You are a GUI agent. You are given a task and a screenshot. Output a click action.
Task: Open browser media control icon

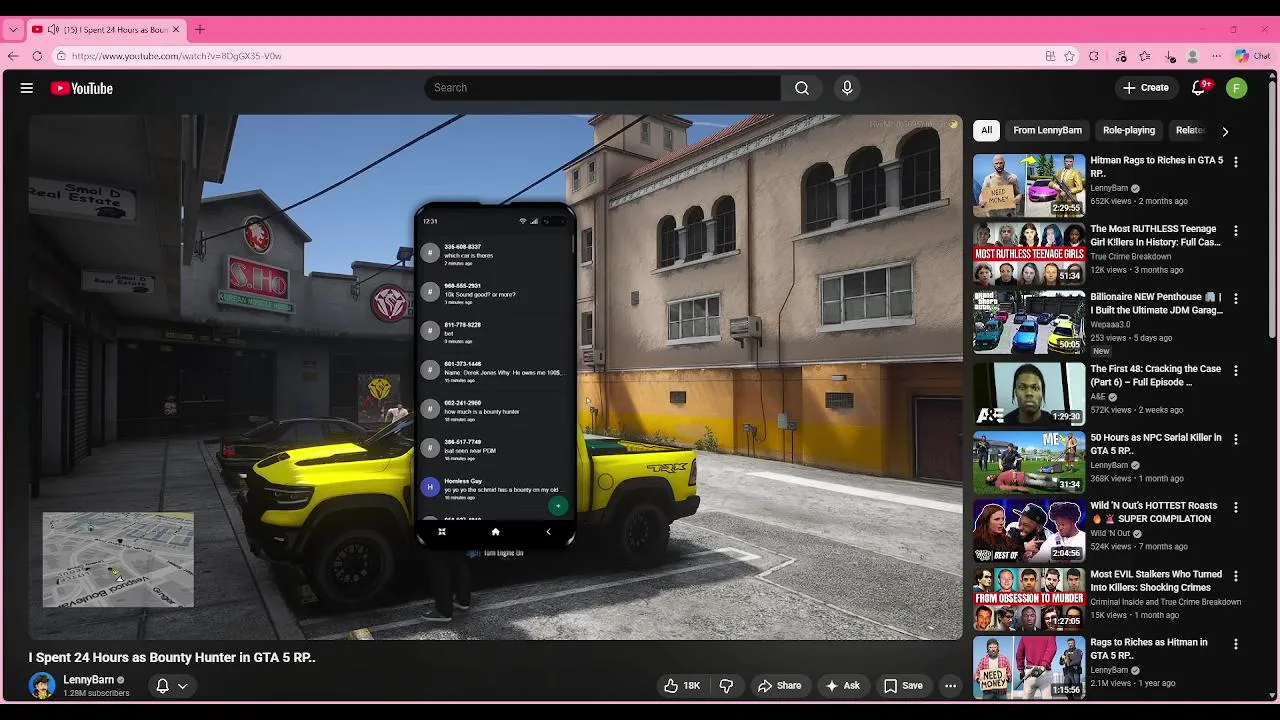pos(1121,56)
